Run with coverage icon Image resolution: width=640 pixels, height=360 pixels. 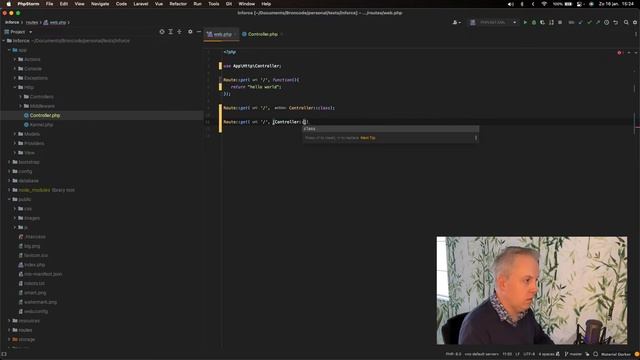click(x=542, y=22)
